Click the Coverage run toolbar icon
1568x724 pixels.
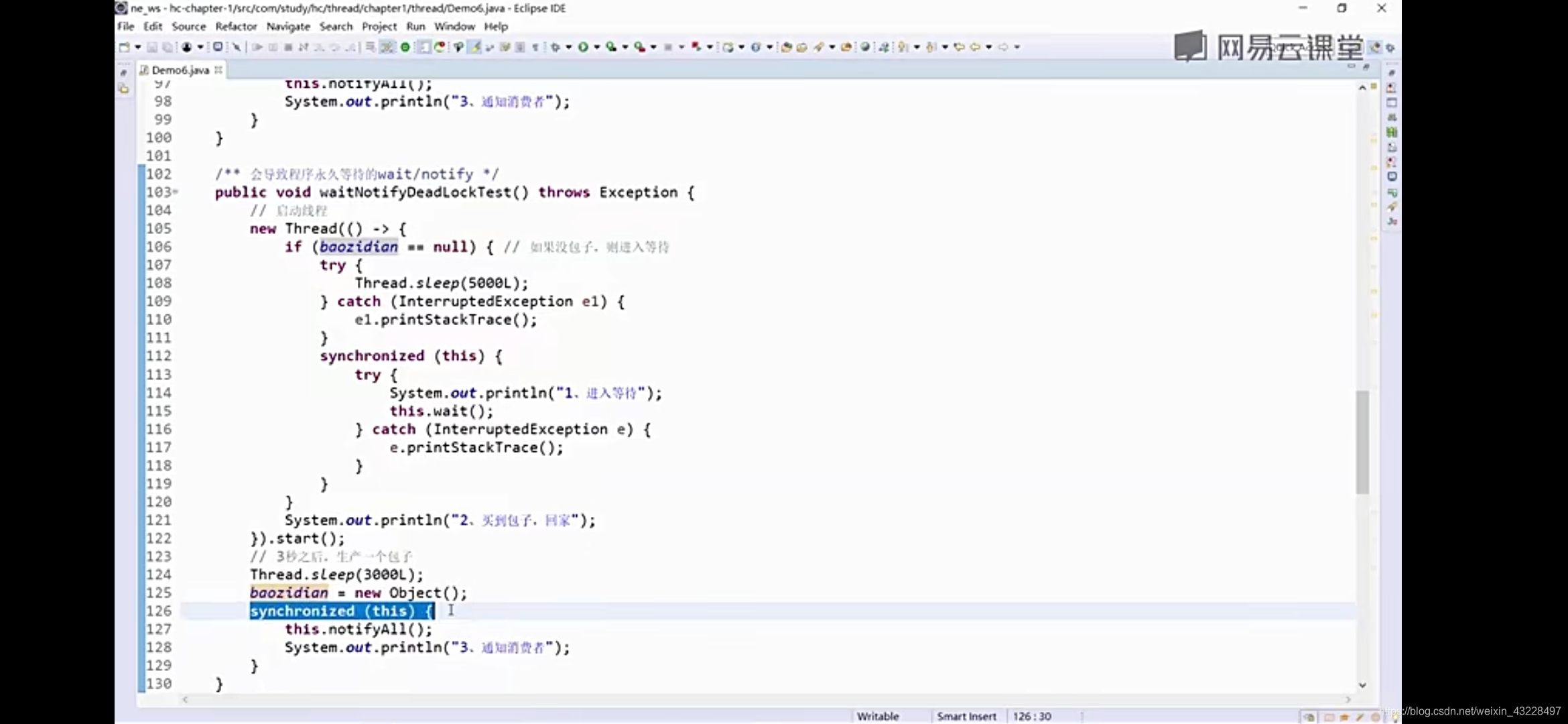(x=611, y=47)
